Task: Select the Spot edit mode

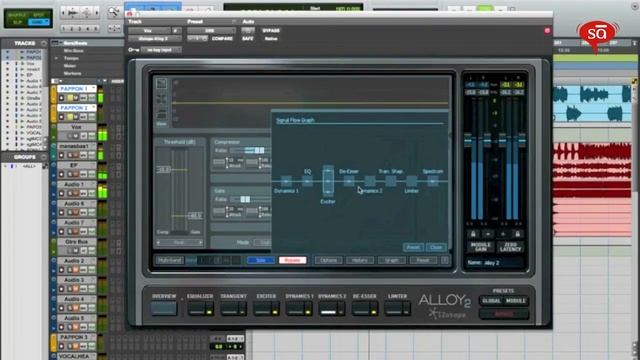Action: click(38, 14)
